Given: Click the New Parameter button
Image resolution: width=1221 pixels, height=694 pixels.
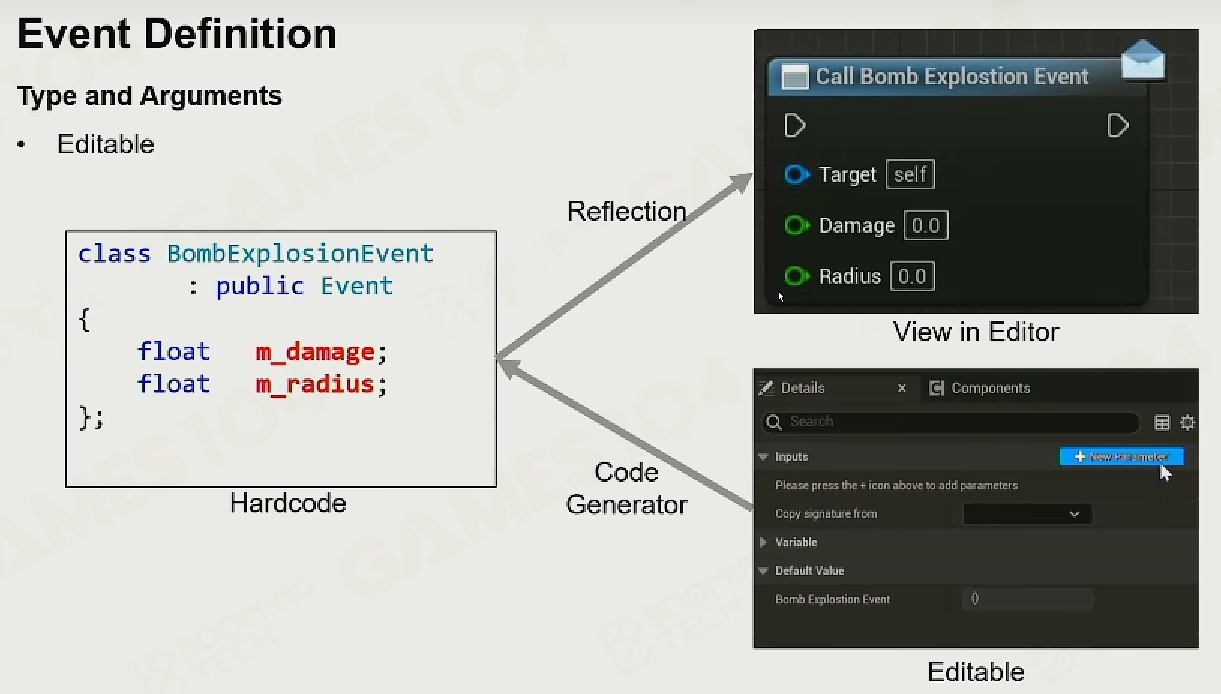Looking at the screenshot, I should 1121,457.
